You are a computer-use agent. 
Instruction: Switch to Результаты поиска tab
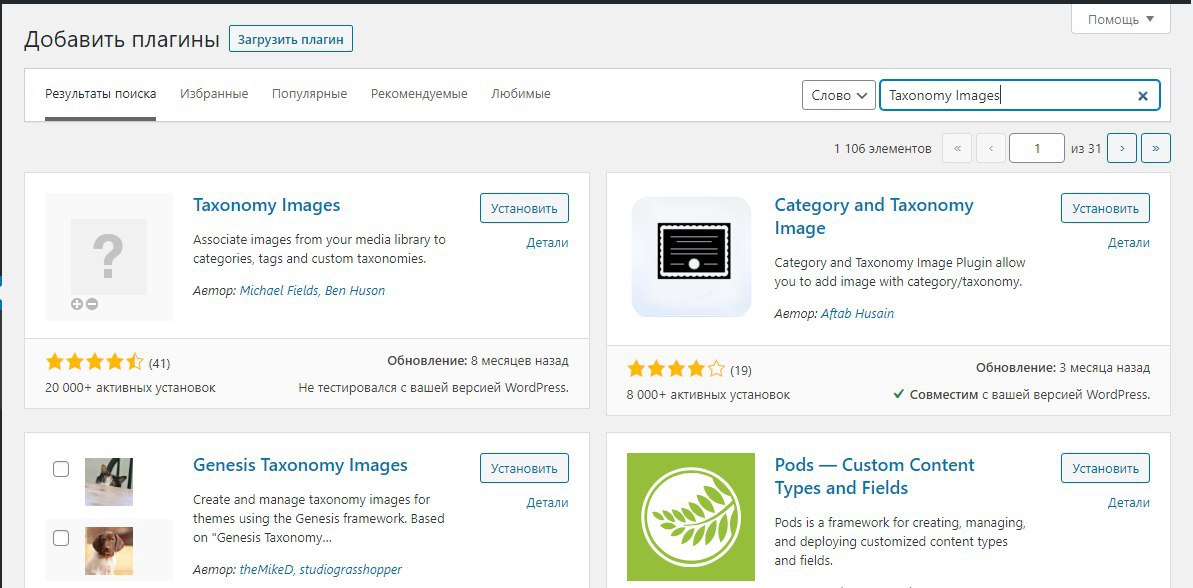100,94
